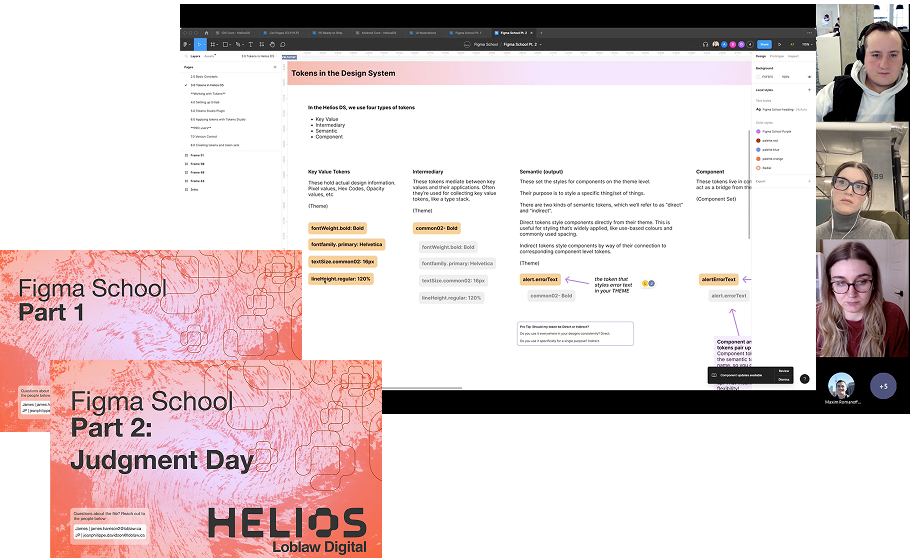Image resolution: width=910 pixels, height=558 pixels.
Task: Click the headphones audio icon
Action: (705, 45)
